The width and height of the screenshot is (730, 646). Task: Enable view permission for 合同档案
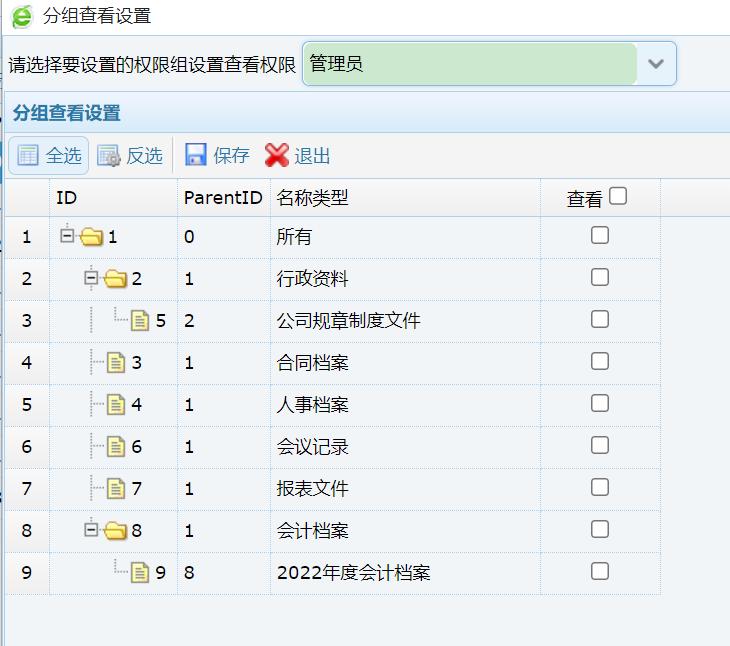600,361
